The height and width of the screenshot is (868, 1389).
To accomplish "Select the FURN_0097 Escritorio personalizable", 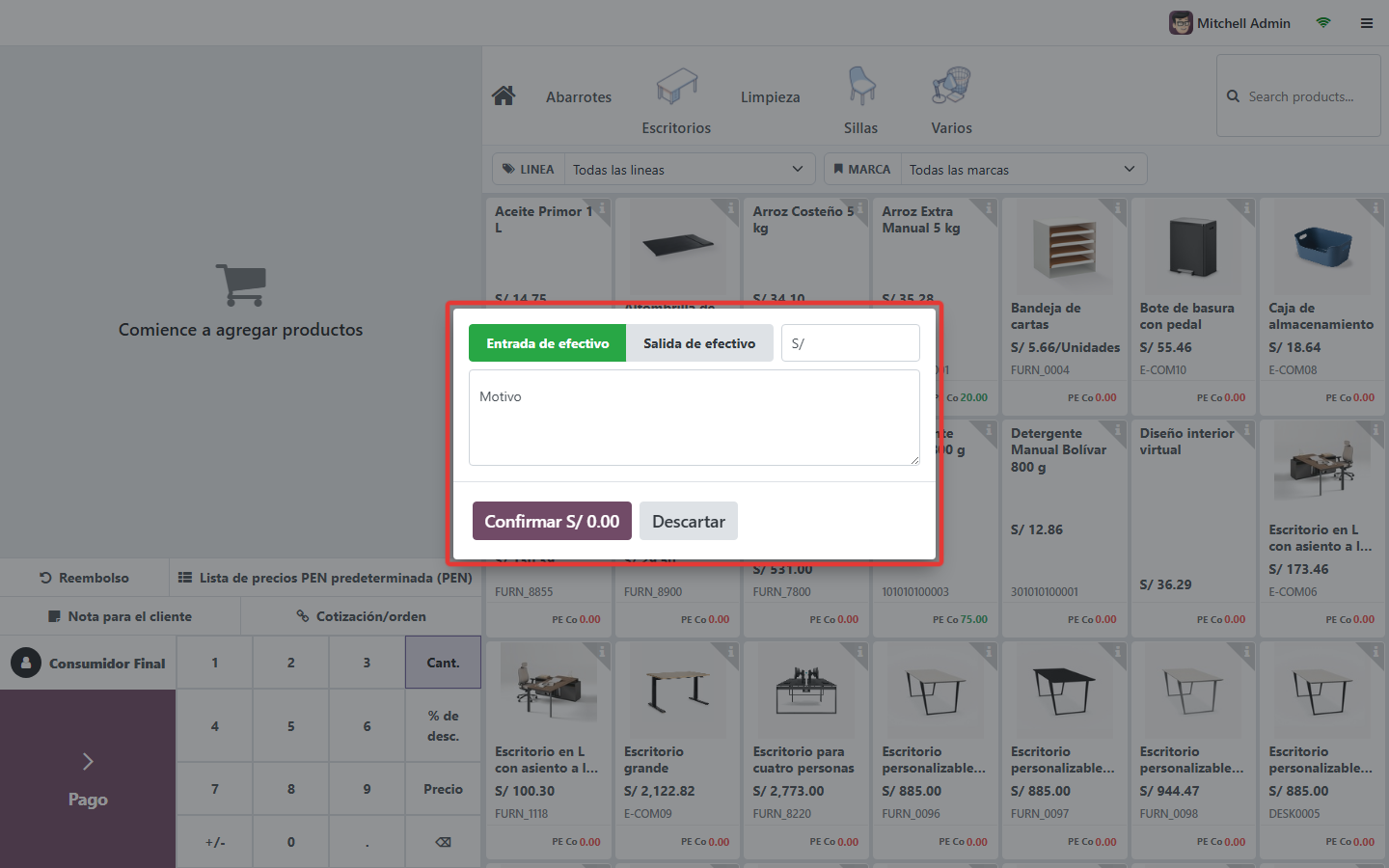I will click(1064, 750).
